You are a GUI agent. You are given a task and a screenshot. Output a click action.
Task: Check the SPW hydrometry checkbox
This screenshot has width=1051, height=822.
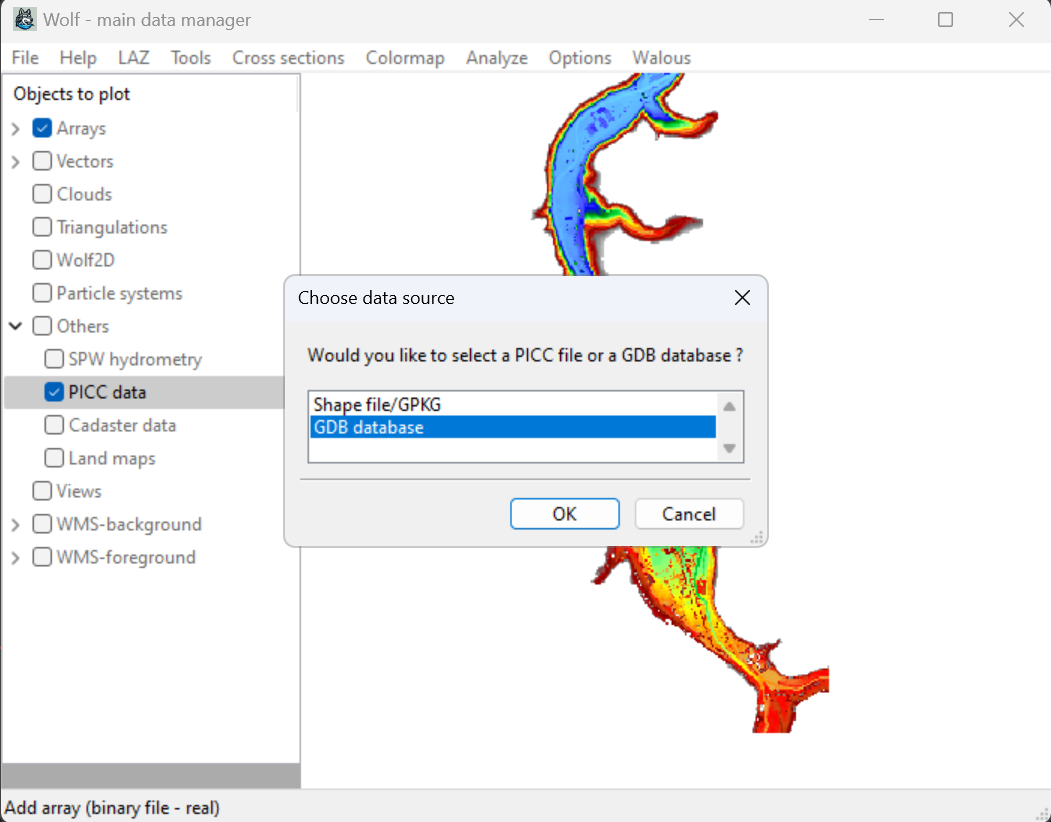54,359
